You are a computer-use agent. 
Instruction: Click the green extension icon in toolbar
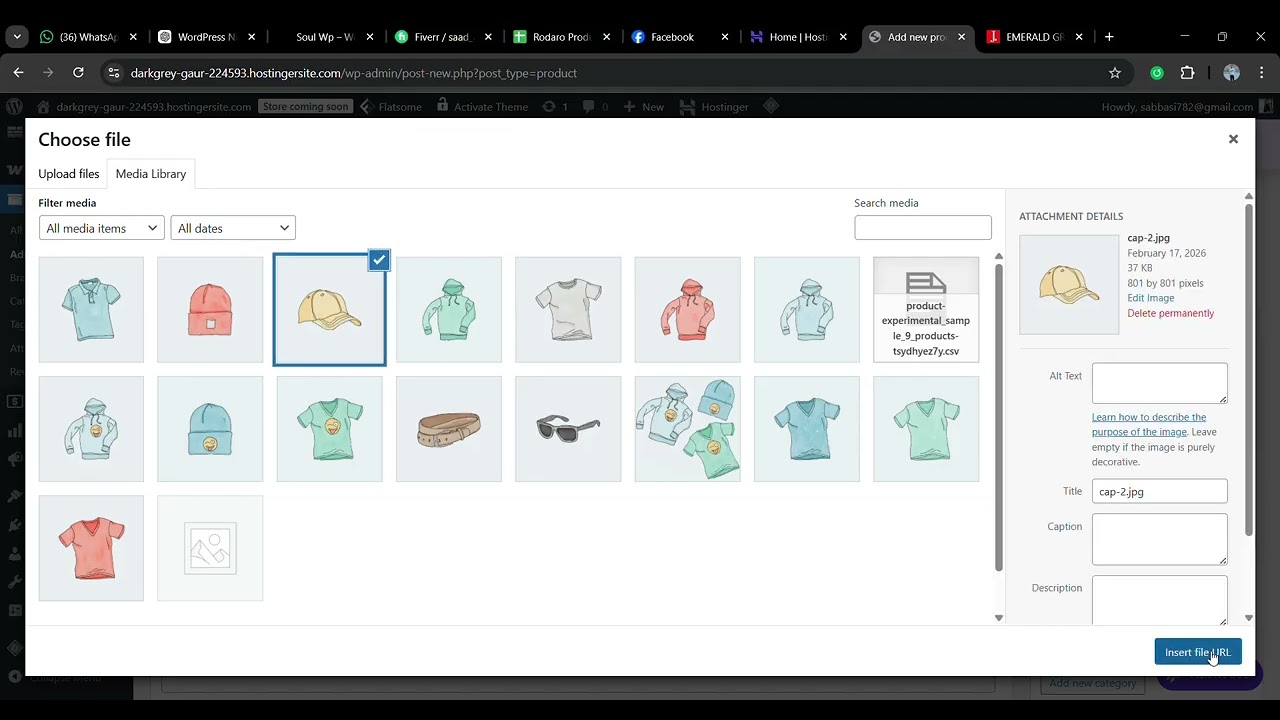1157,73
